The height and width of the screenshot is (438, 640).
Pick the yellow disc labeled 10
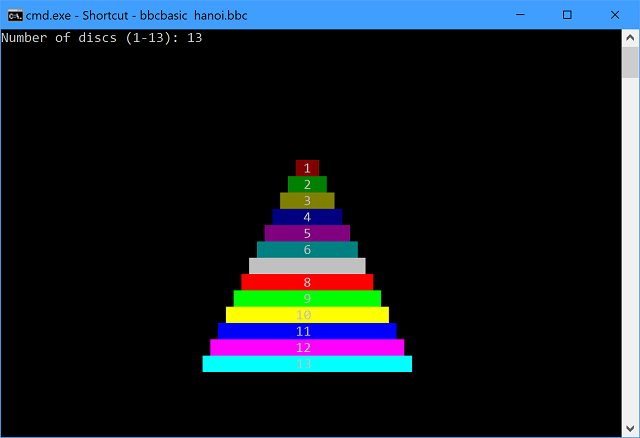(307, 315)
